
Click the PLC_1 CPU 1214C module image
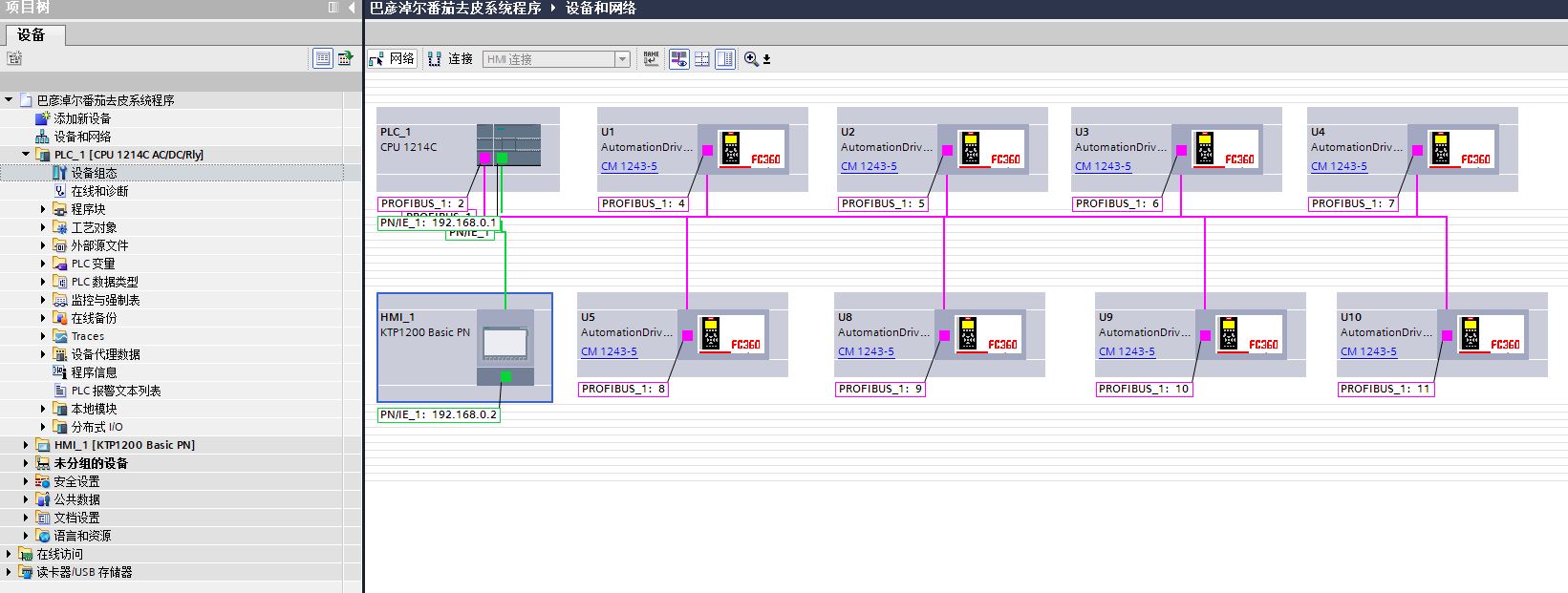(x=508, y=146)
